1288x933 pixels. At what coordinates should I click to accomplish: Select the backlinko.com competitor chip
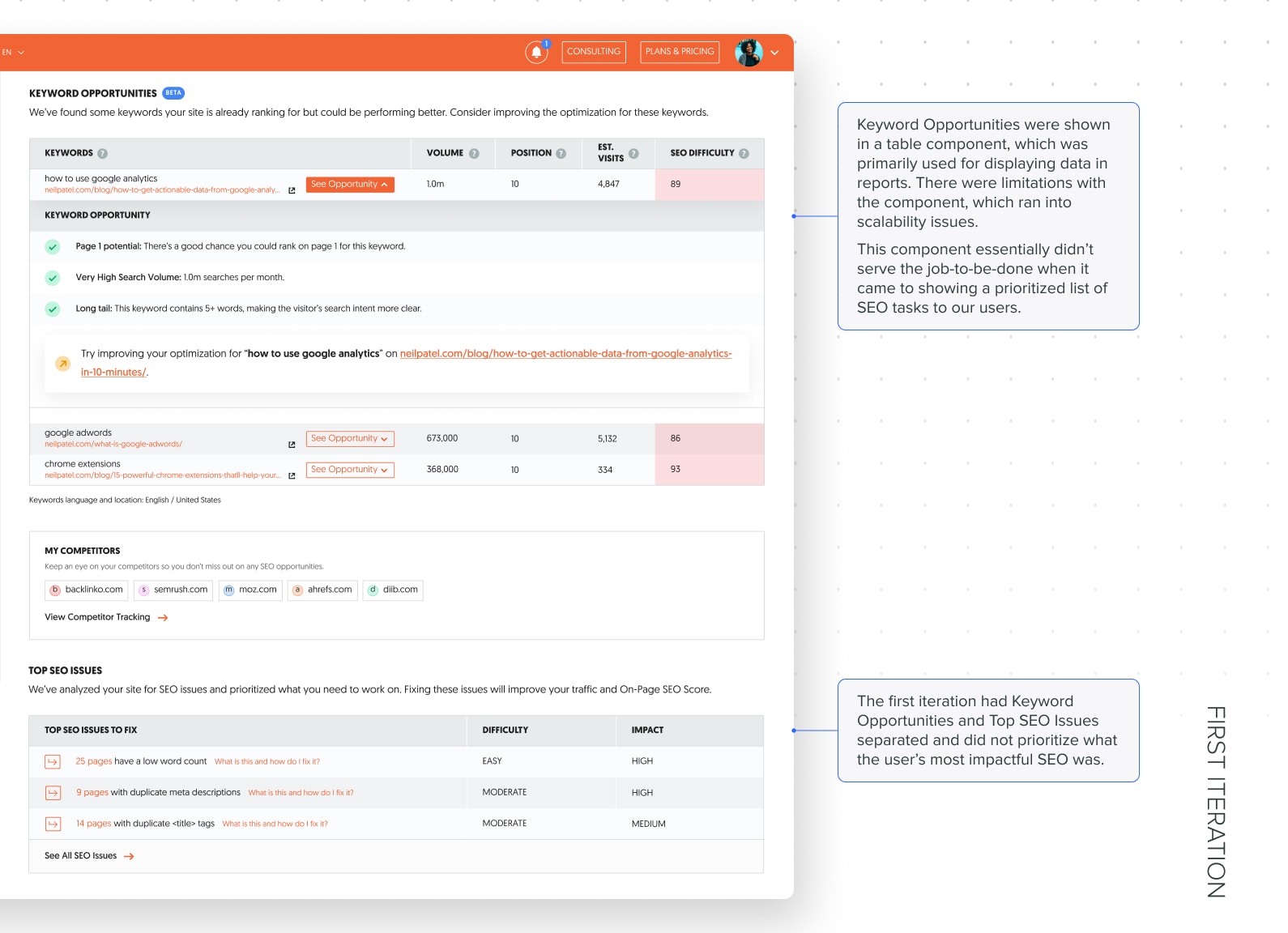tap(86, 590)
